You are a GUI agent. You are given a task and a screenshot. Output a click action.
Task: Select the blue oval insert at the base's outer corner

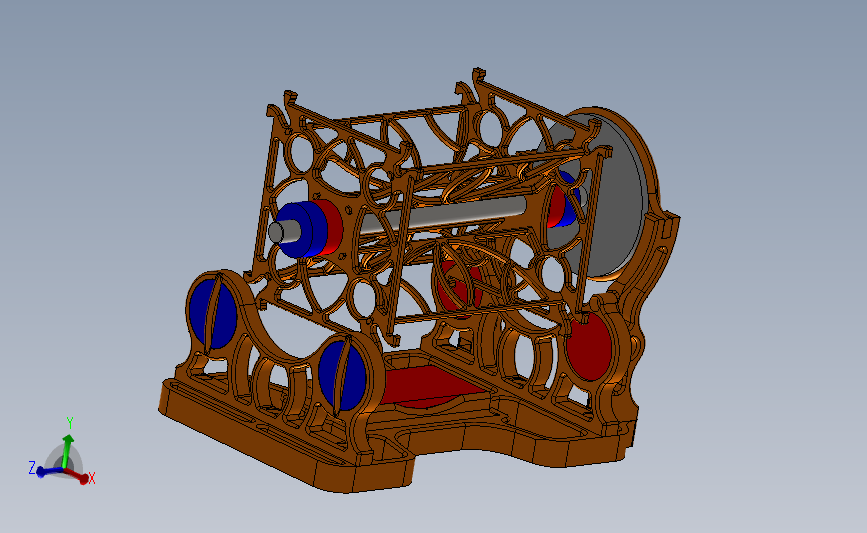point(213,313)
